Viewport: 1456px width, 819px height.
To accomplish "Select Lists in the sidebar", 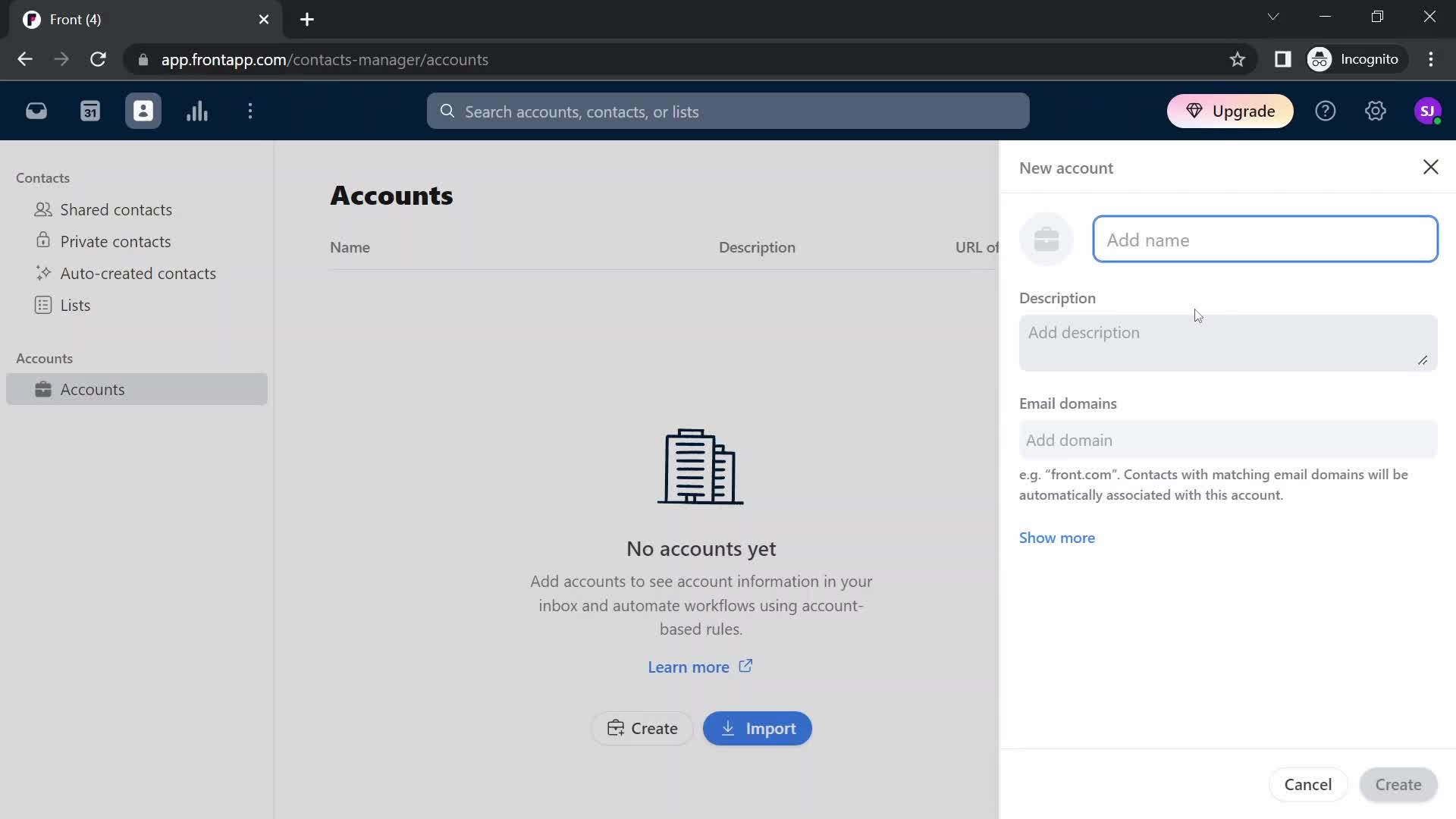I will click(x=75, y=305).
